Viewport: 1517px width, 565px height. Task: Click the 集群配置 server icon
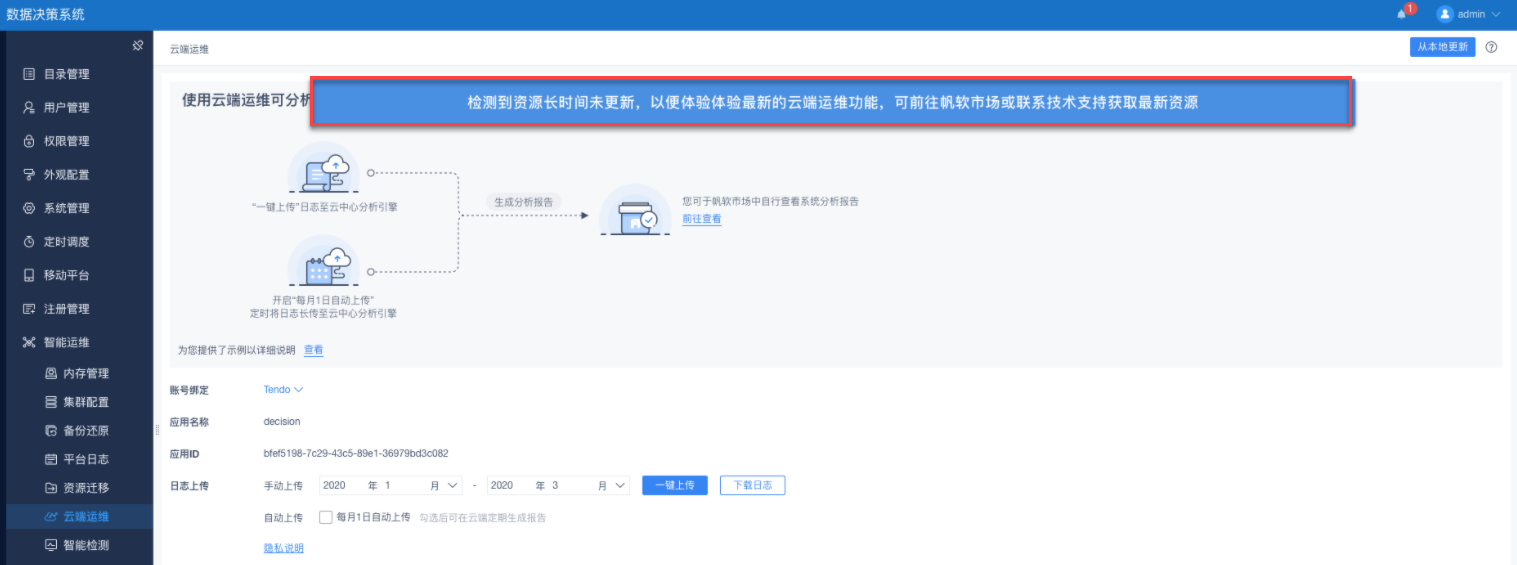[52, 402]
